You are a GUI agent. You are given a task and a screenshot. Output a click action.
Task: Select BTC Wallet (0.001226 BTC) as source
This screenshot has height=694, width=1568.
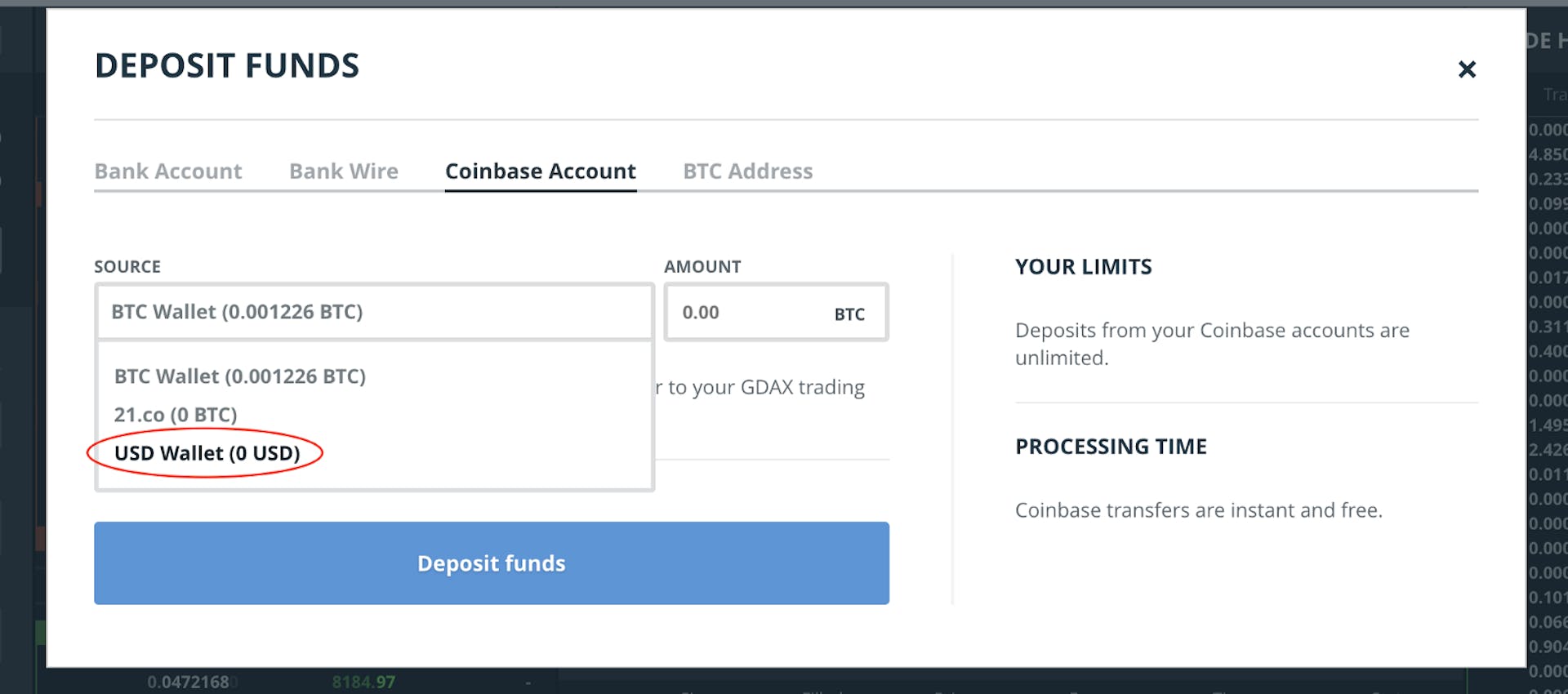[x=239, y=376]
